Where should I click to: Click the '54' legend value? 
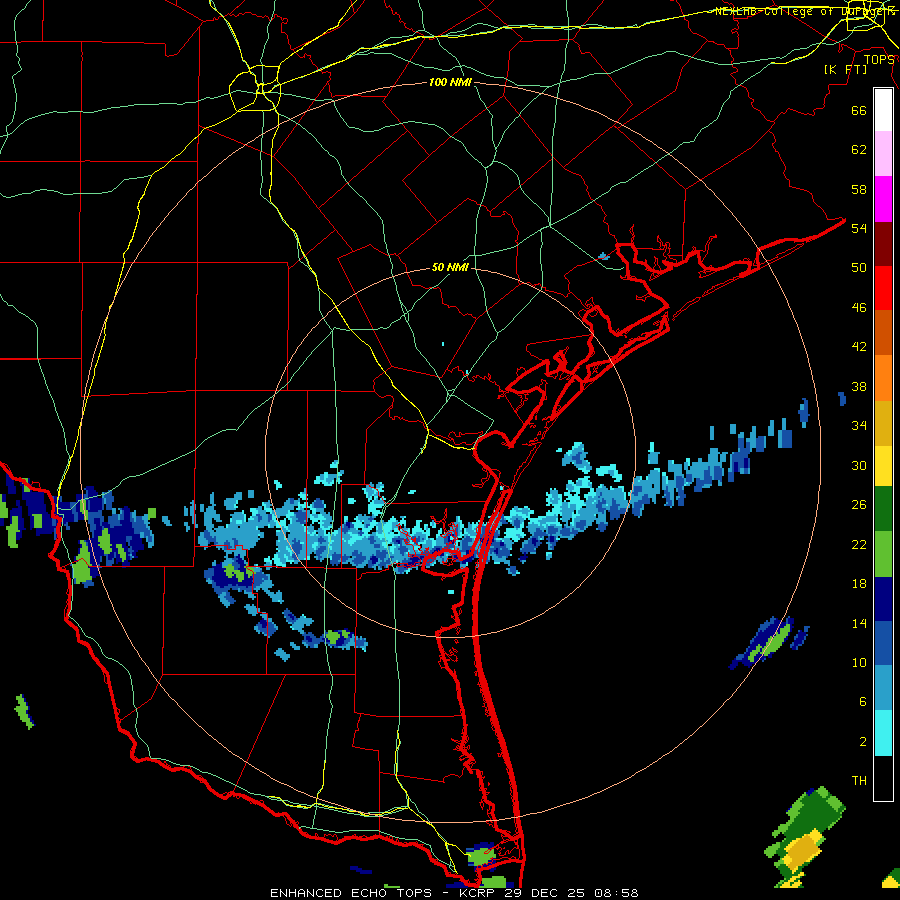(859, 228)
